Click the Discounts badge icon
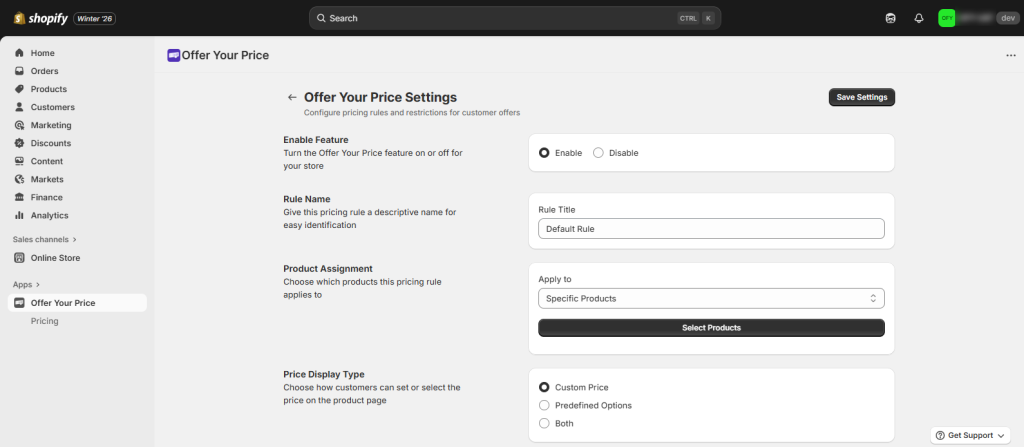1024x447 pixels. [x=20, y=143]
